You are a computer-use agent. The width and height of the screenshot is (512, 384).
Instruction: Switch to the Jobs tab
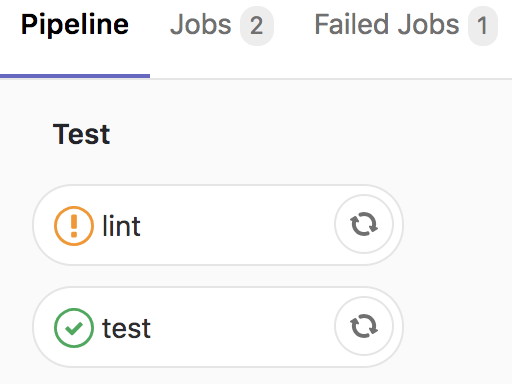pyautogui.click(x=222, y=25)
